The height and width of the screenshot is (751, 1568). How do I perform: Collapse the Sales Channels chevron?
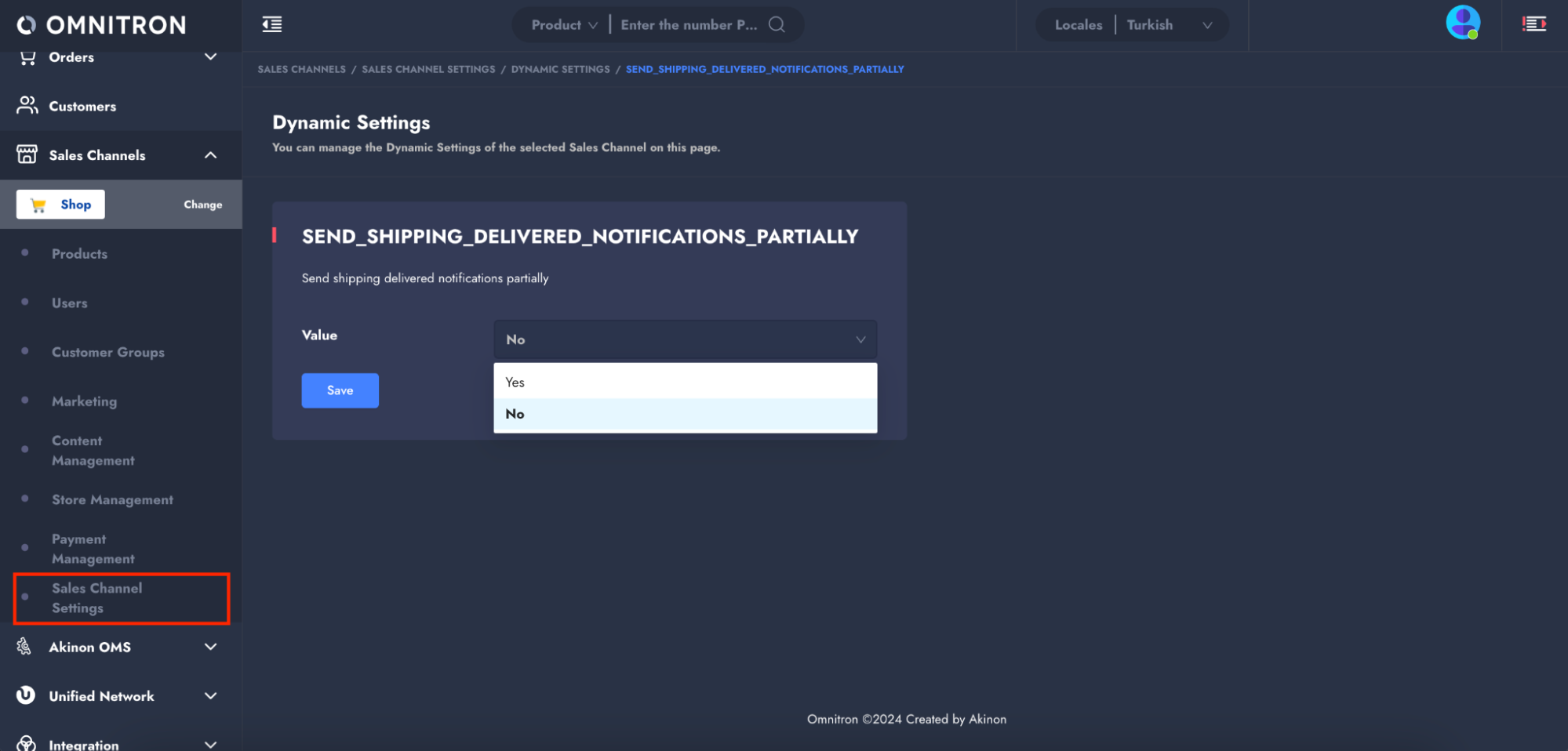pos(210,155)
